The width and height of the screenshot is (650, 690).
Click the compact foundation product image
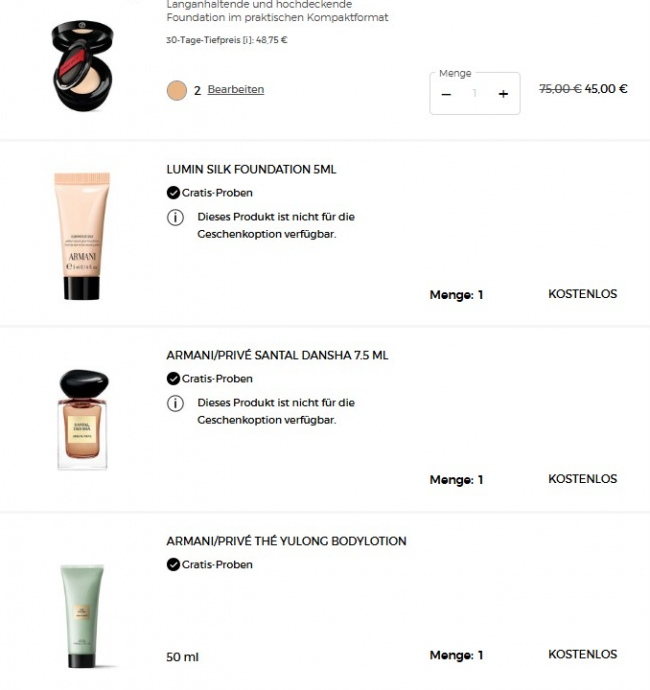(82, 65)
